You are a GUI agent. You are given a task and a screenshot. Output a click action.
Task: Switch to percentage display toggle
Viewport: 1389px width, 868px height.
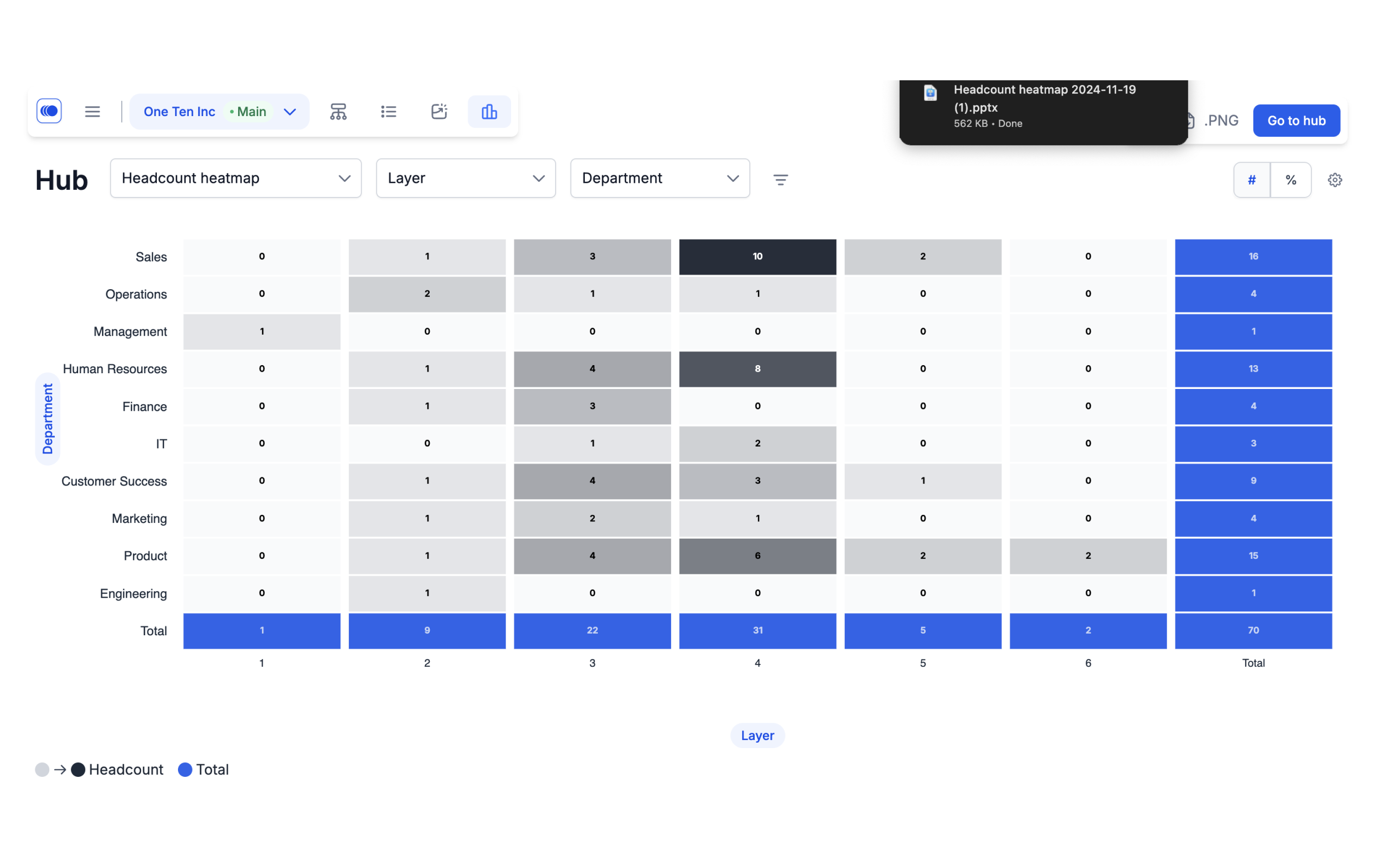click(x=1291, y=179)
